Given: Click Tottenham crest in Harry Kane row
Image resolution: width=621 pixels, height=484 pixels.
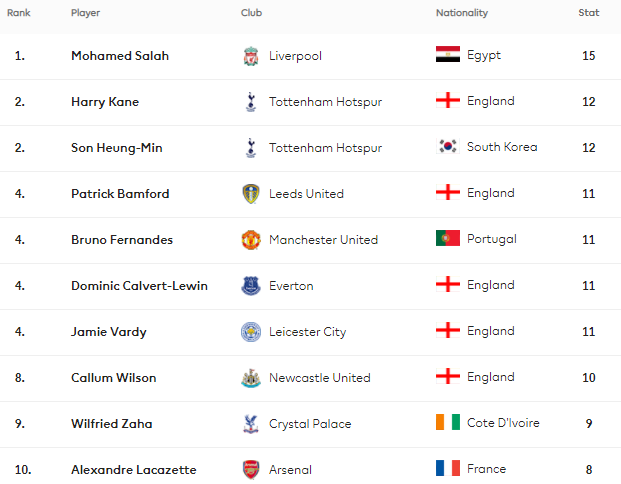Looking at the screenshot, I should click(x=250, y=102).
